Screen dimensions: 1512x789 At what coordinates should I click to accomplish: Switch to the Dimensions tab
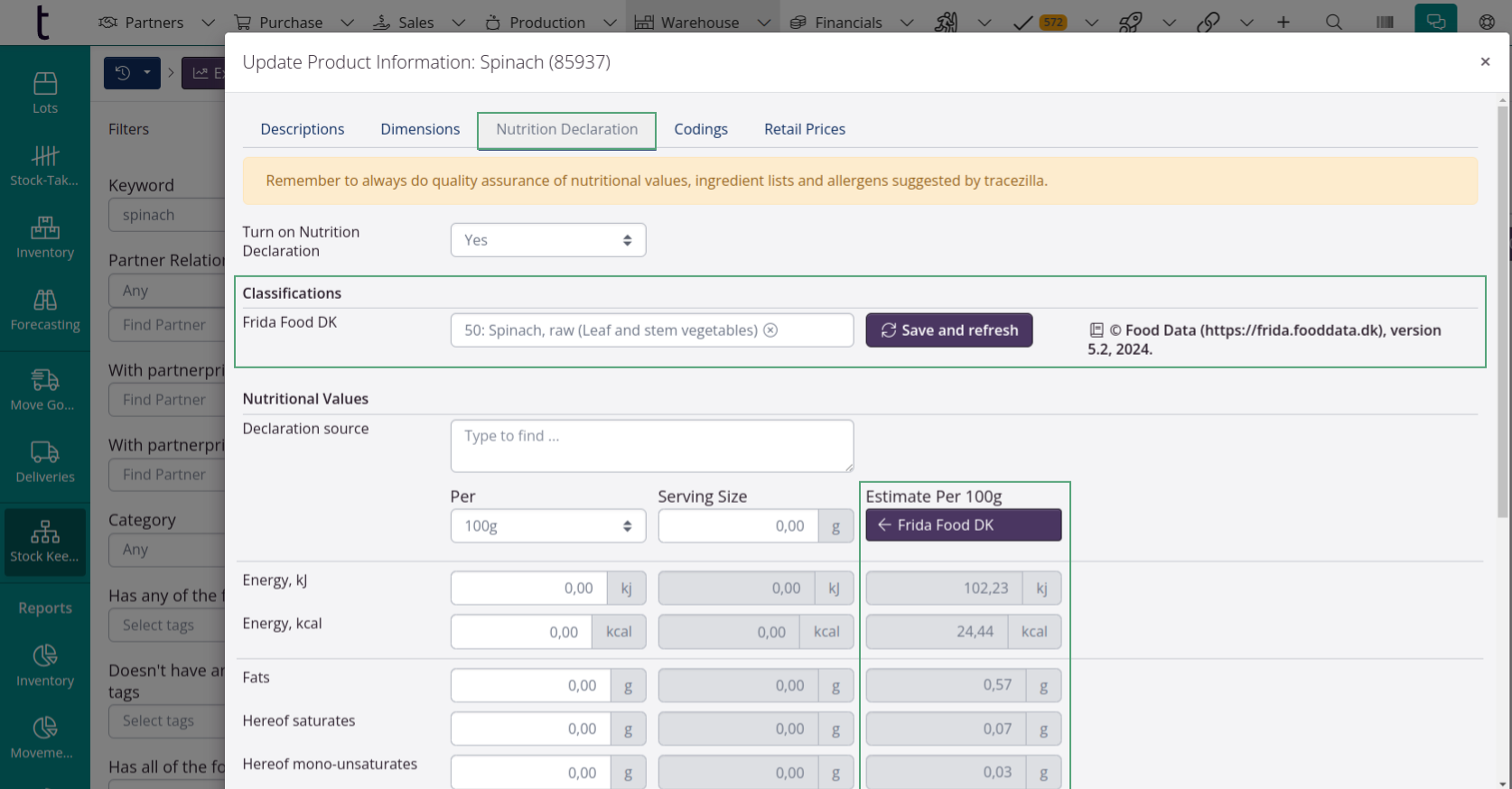click(420, 129)
